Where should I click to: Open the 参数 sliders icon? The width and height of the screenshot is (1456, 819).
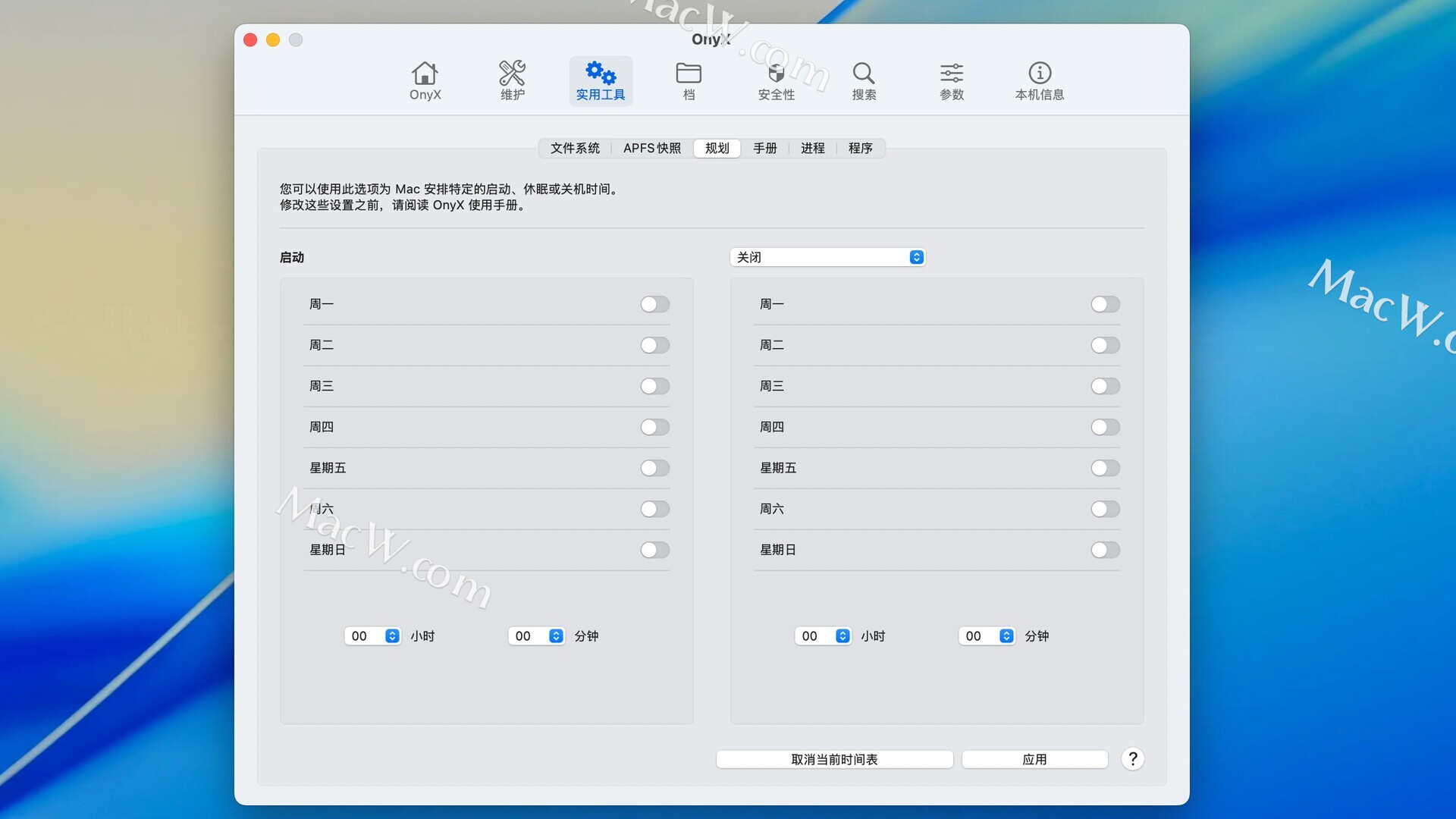pyautogui.click(x=952, y=81)
